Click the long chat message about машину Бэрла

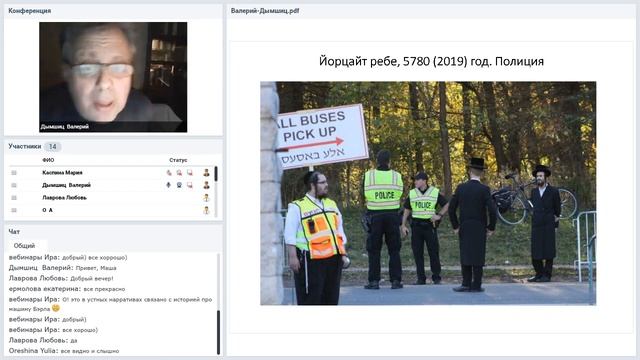[111, 304]
